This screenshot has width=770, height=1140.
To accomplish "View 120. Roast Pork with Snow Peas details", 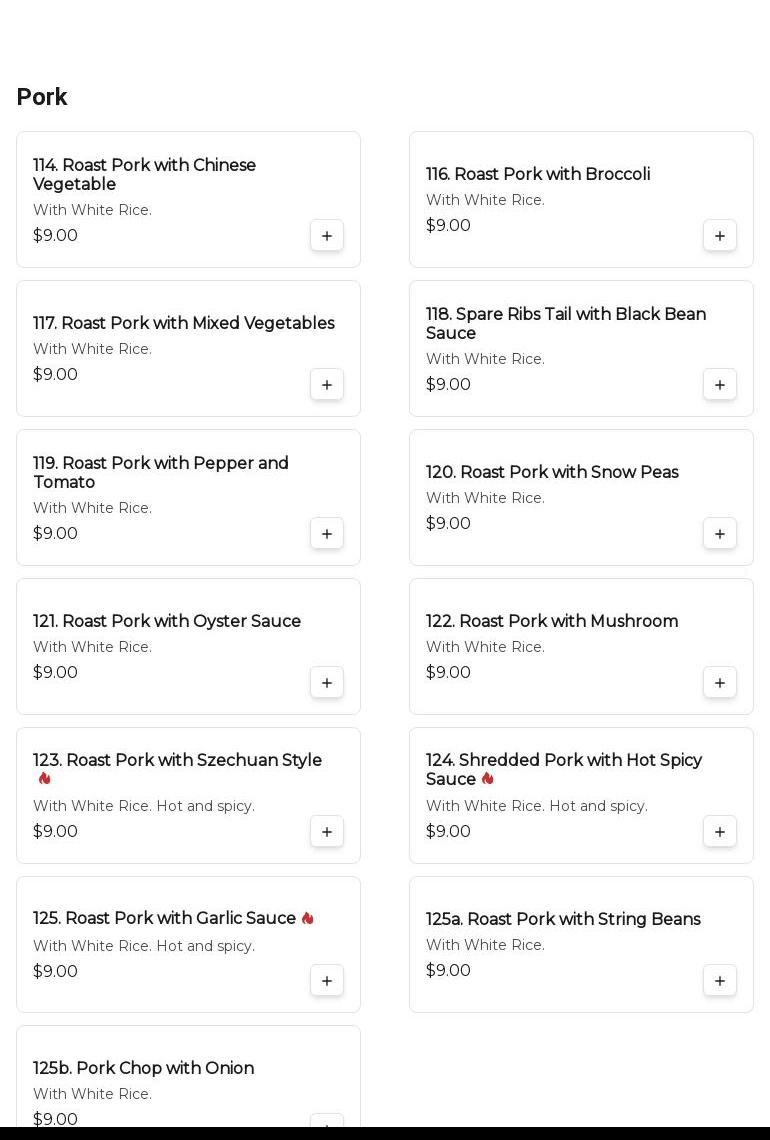I will (x=552, y=472).
